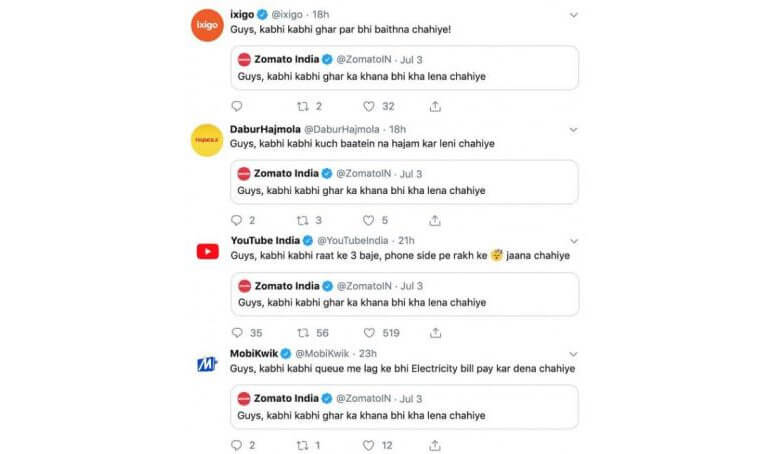Viewport: 770px width, 454px height.
Task: Expand the YouTube India tweet options menu
Action: (574, 241)
